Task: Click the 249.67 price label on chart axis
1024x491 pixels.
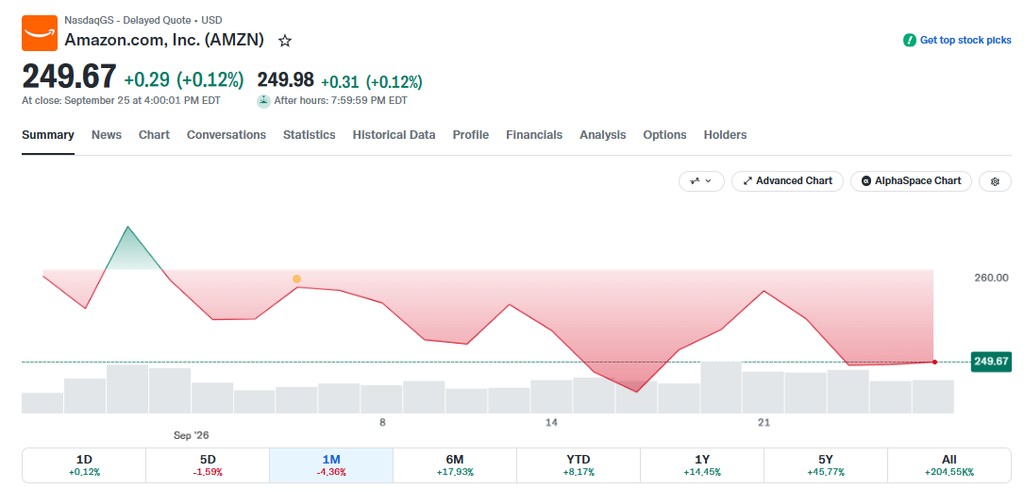Action: (x=991, y=362)
